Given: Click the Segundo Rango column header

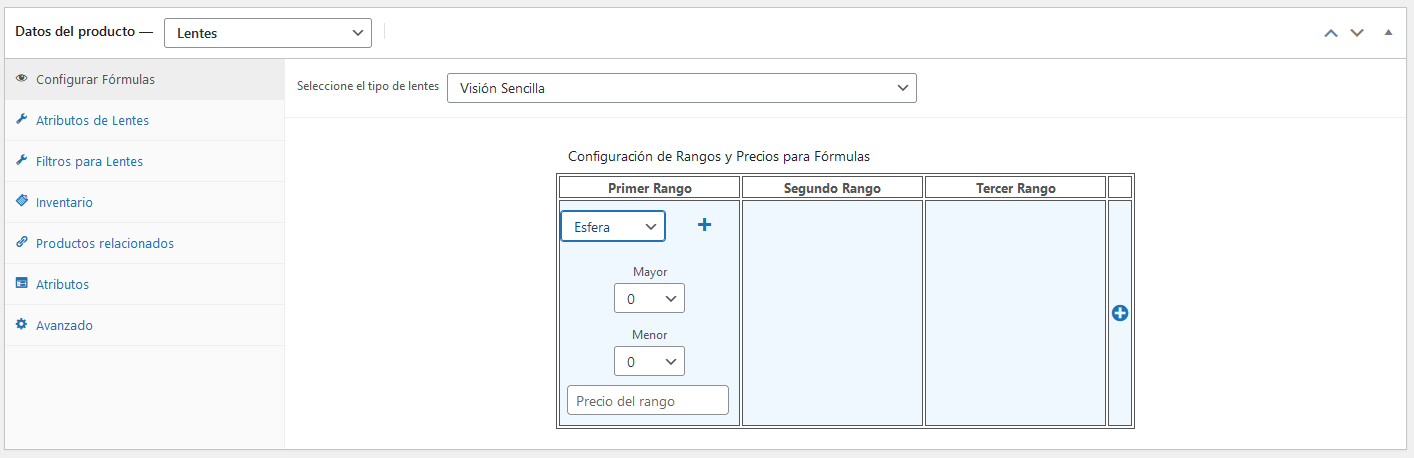Looking at the screenshot, I should click(832, 188).
